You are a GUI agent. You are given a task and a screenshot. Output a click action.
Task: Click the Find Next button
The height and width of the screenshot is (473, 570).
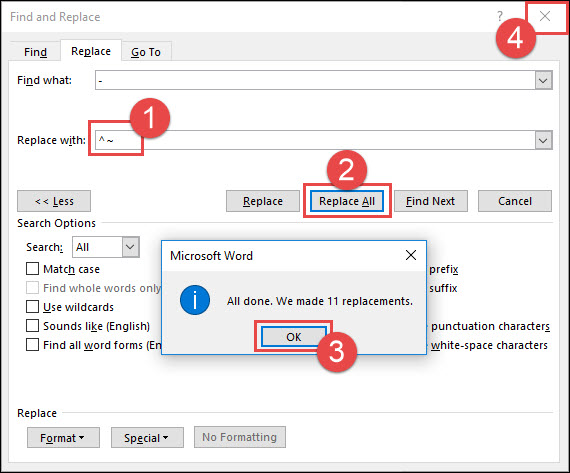click(431, 201)
